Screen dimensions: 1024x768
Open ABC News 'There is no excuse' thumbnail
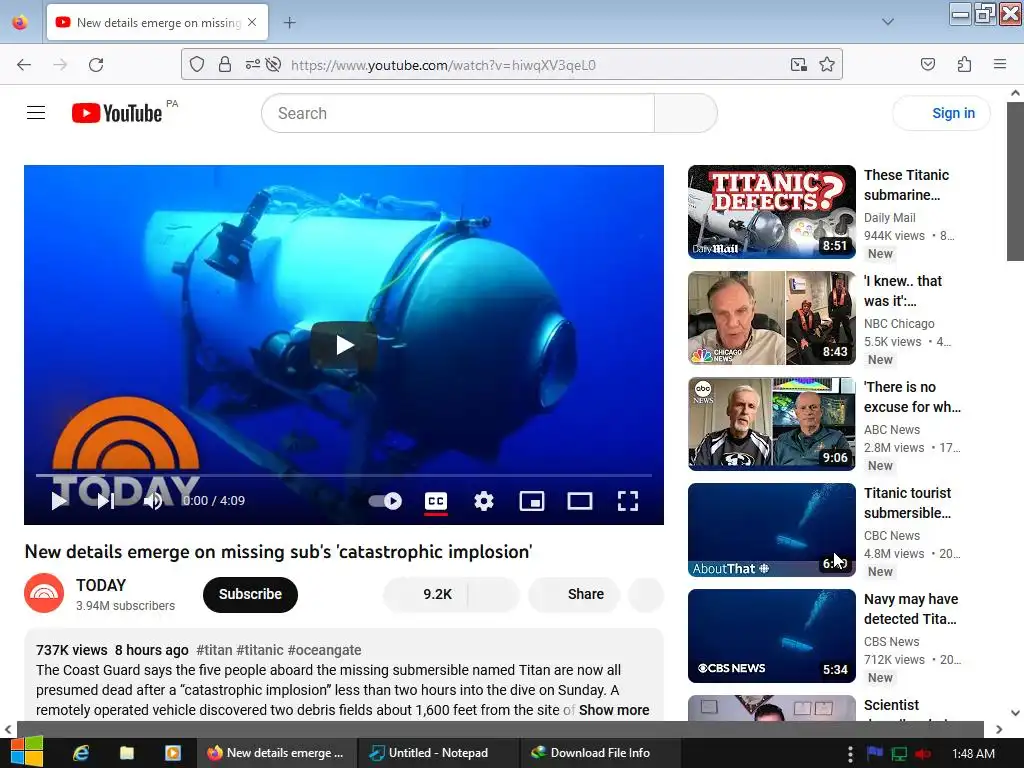click(771, 424)
